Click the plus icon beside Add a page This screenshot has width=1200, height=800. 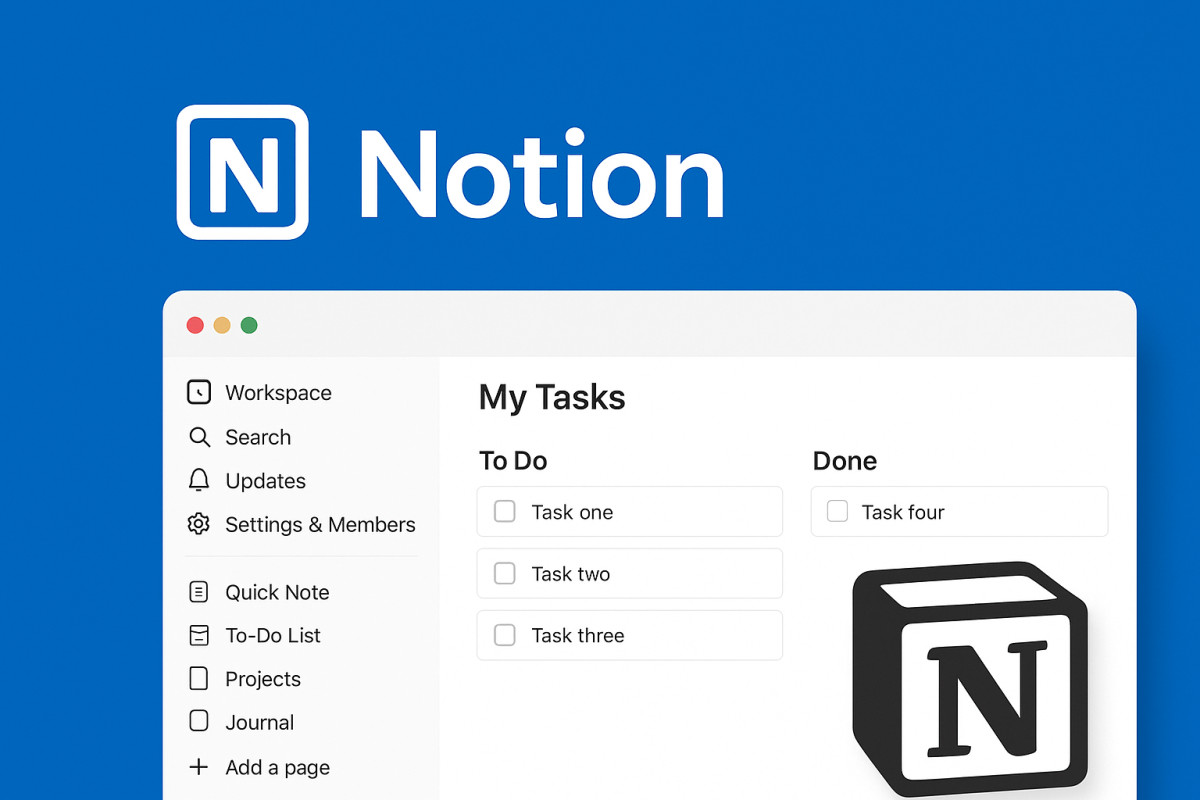[199, 767]
